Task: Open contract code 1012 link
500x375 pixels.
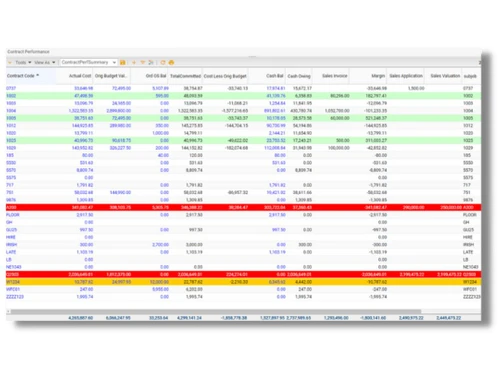Action: point(11,126)
